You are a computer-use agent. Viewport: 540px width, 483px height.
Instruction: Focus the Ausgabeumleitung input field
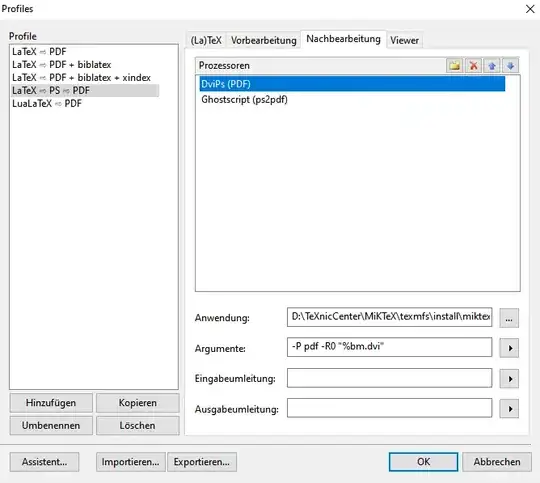[x=390, y=408]
